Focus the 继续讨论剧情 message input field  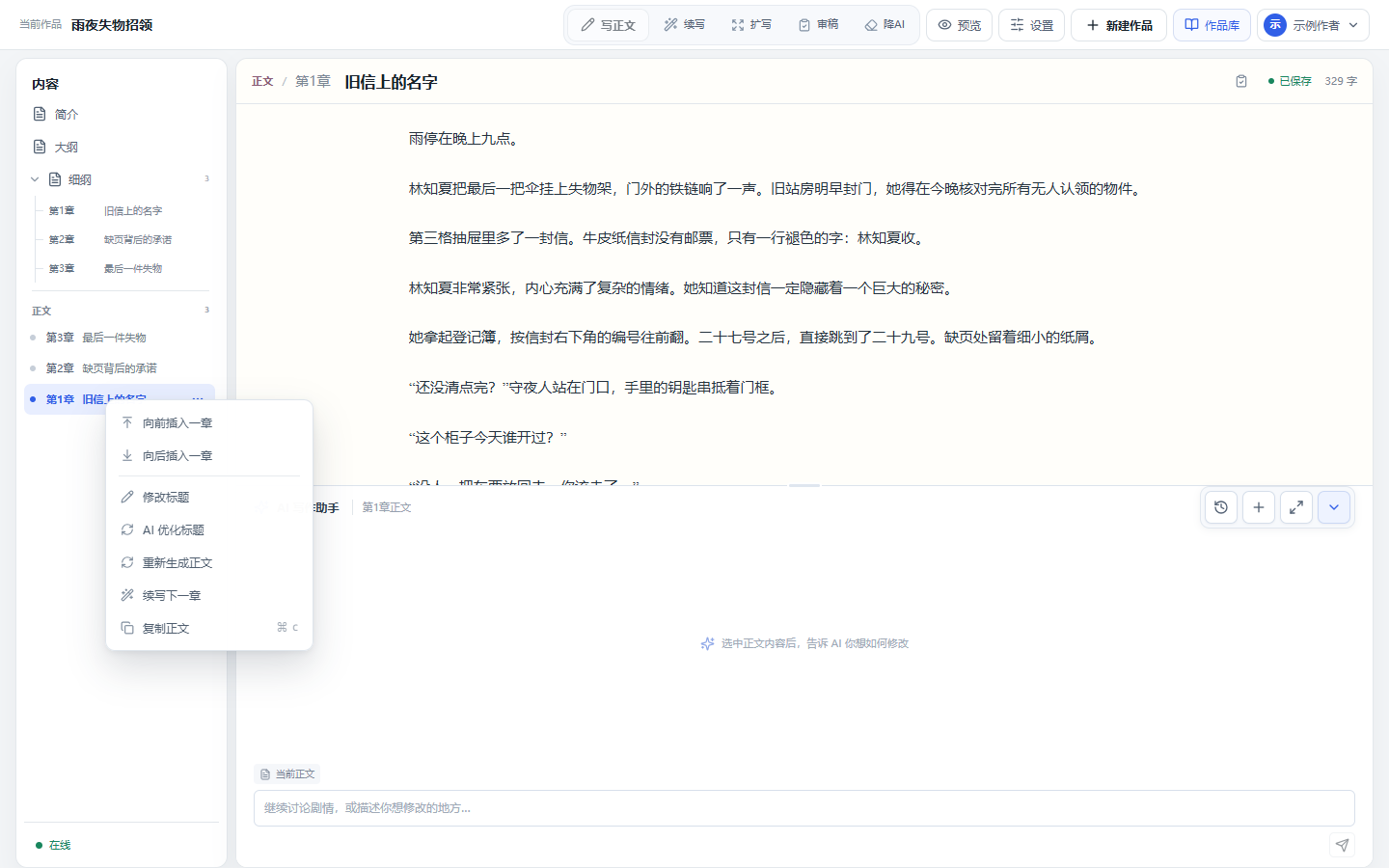804,808
